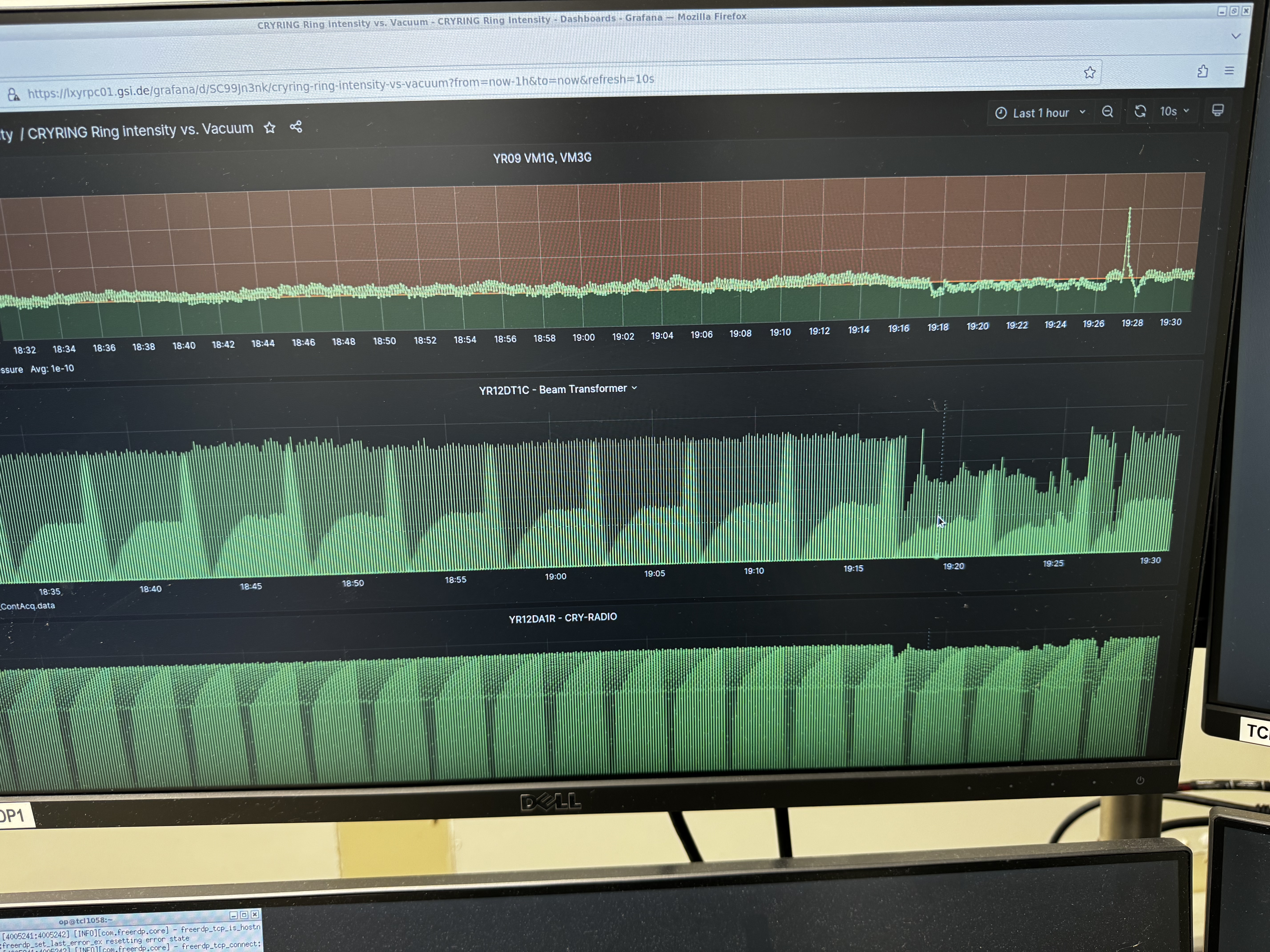
Task: Toggle the ContAcq.data legend series
Action: point(28,606)
